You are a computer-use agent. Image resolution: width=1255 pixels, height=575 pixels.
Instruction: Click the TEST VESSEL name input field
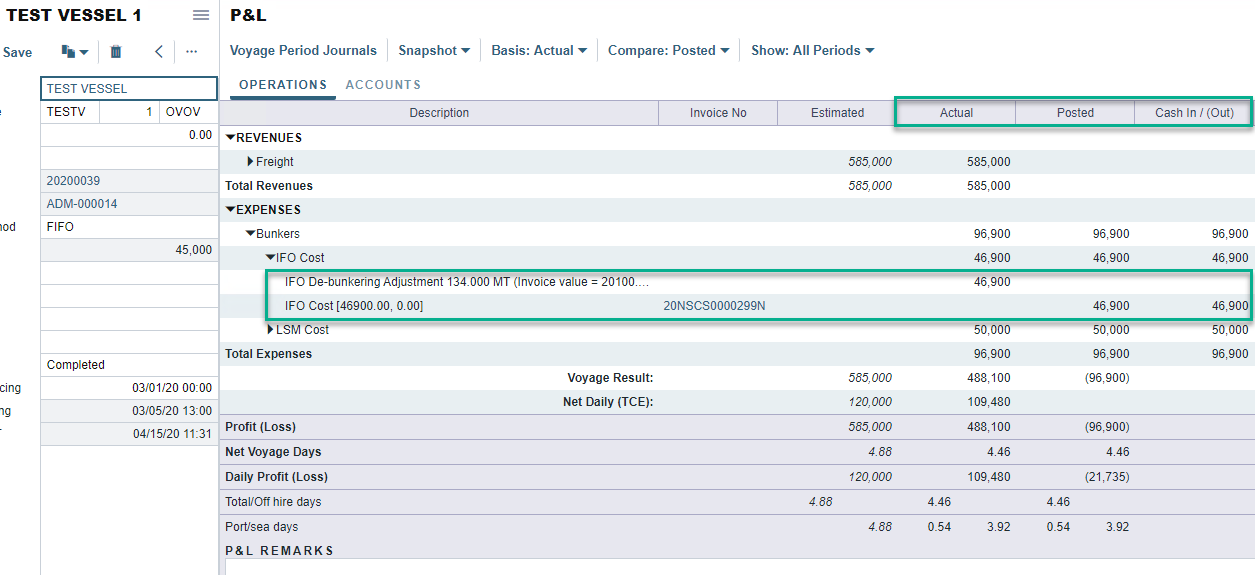(x=128, y=89)
